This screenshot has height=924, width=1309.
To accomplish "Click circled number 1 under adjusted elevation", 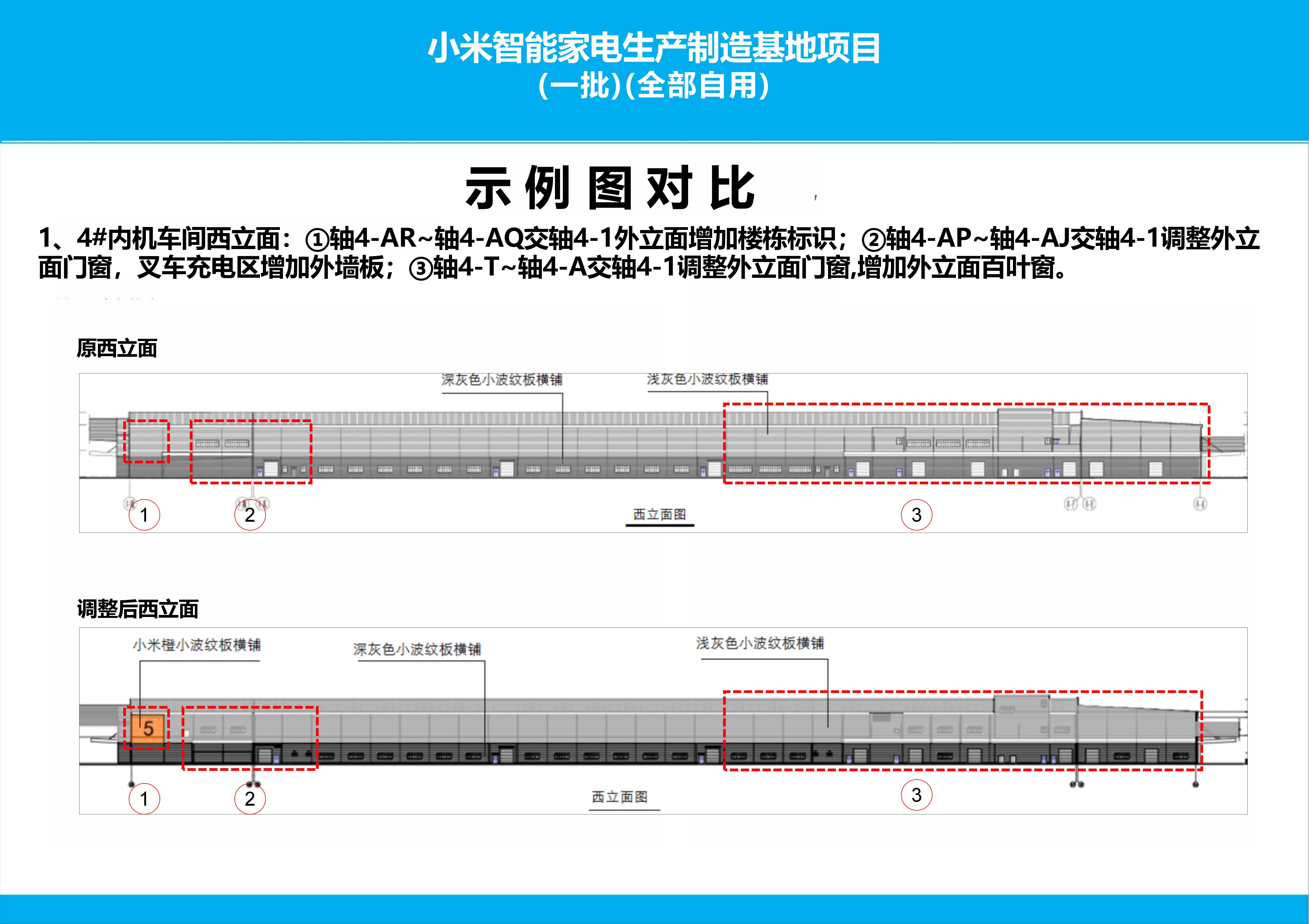I will click(x=144, y=799).
